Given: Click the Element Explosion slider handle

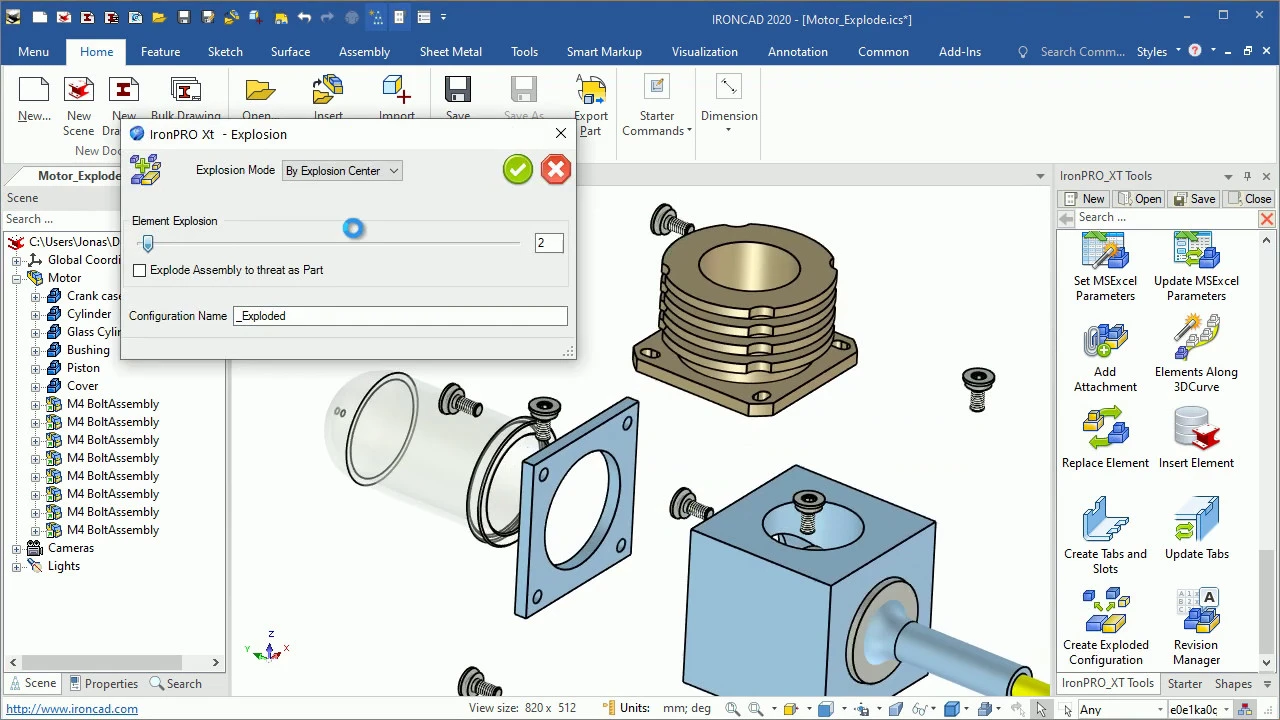Looking at the screenshot, I should [148, 243].
